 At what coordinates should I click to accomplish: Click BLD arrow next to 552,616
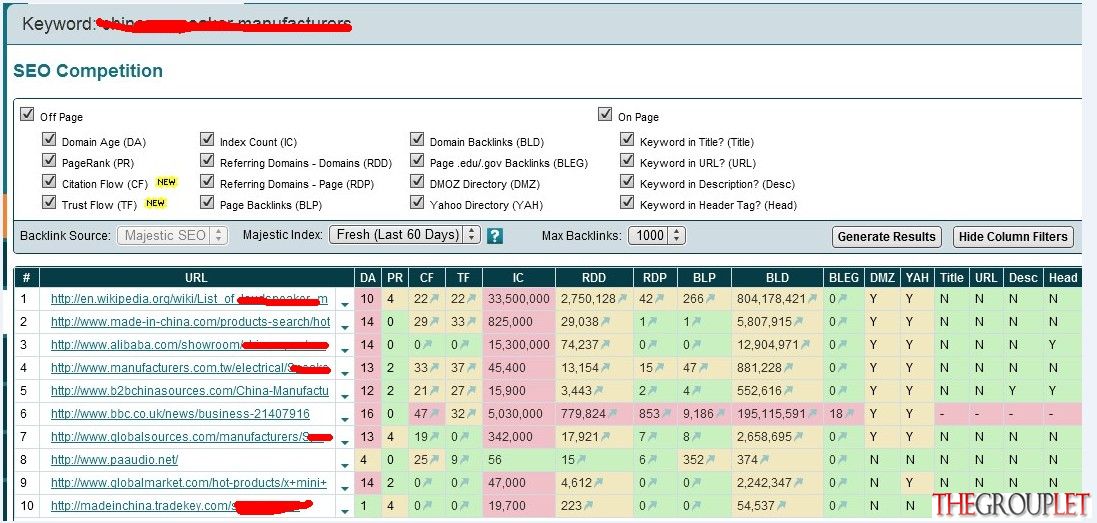click(x=788, y=391)
